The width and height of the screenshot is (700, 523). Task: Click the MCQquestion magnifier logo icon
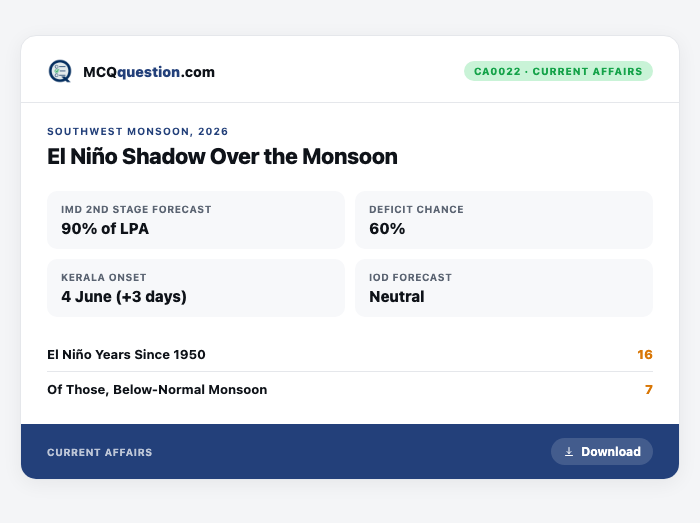tap(60, 71)
